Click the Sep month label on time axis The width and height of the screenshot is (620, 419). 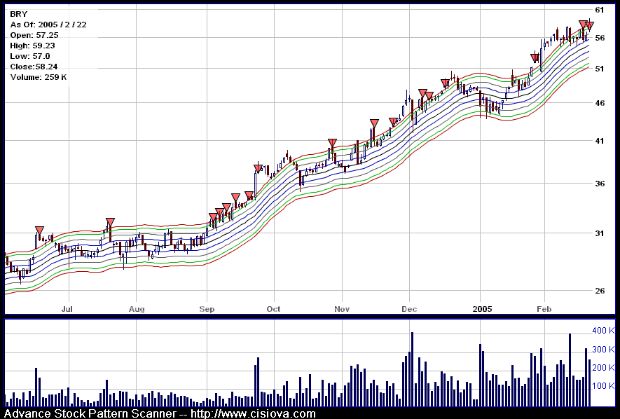point(207,308)
